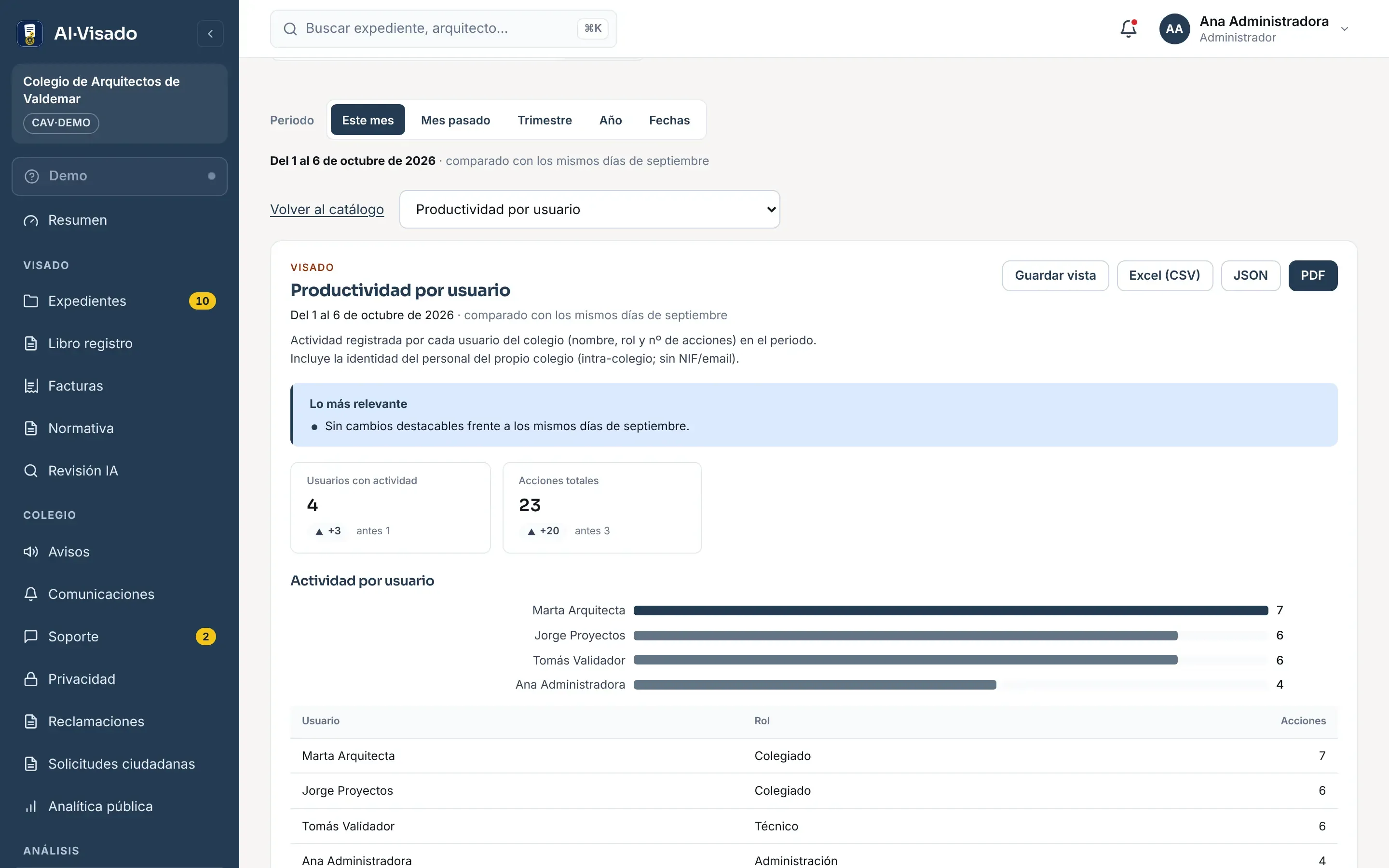Open Expedientes folder icon in sidebar
Image resolution: width=1389 pixels, height=868 pixels.
(31, 301)
